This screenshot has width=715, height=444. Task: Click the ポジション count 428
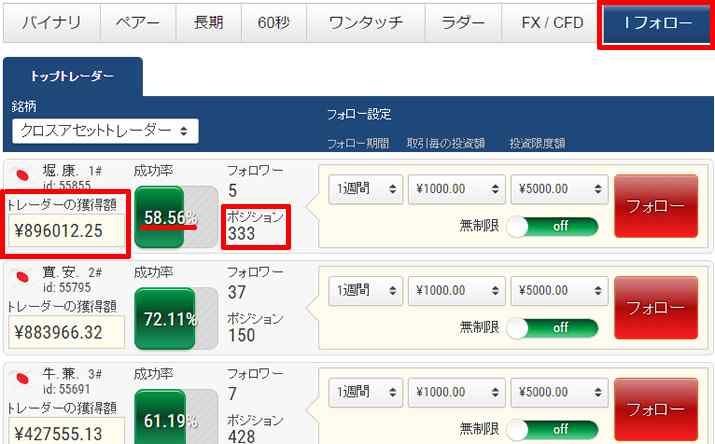(x=241, y=436)
